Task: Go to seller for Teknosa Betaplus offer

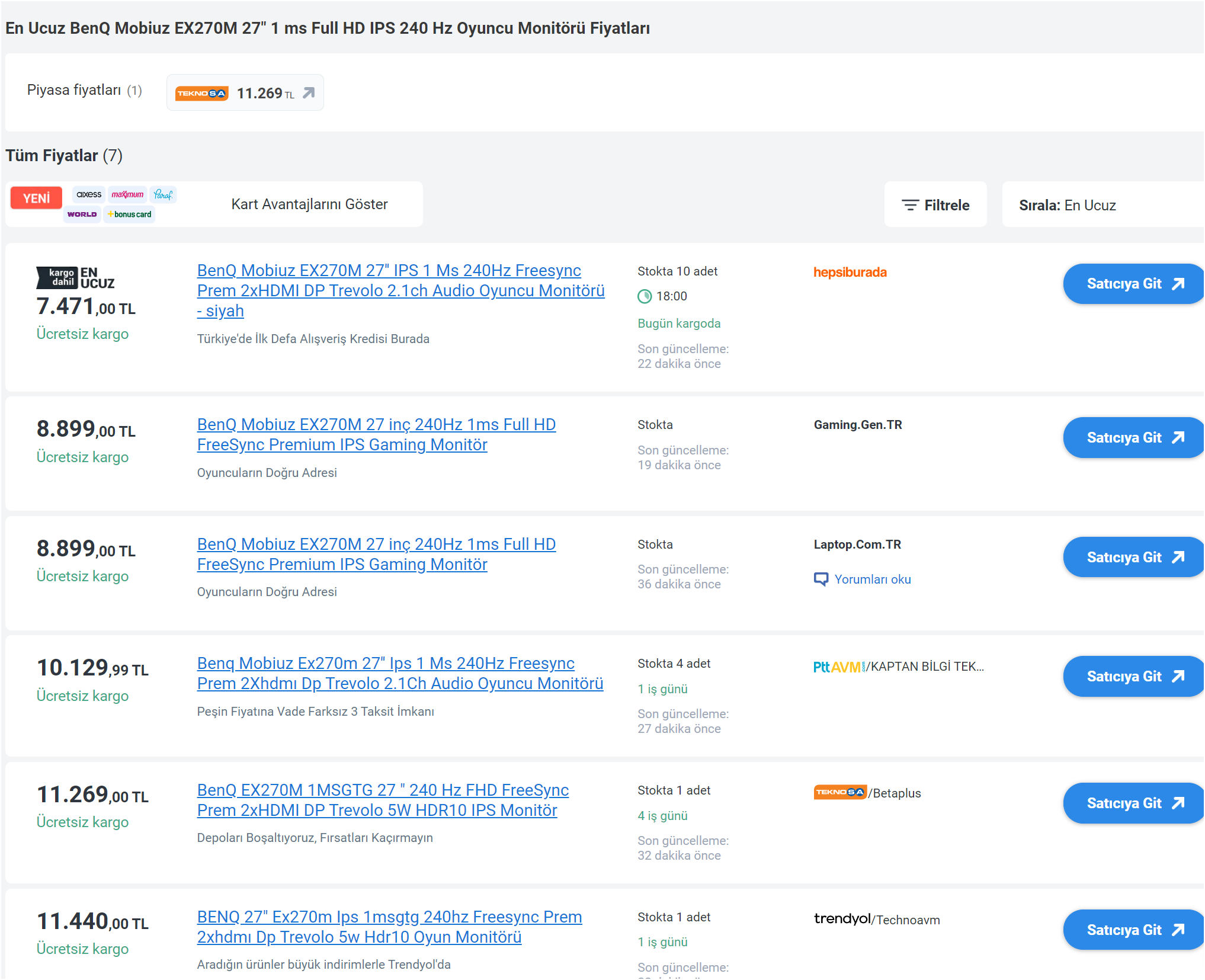Action: pos(1134,803)
